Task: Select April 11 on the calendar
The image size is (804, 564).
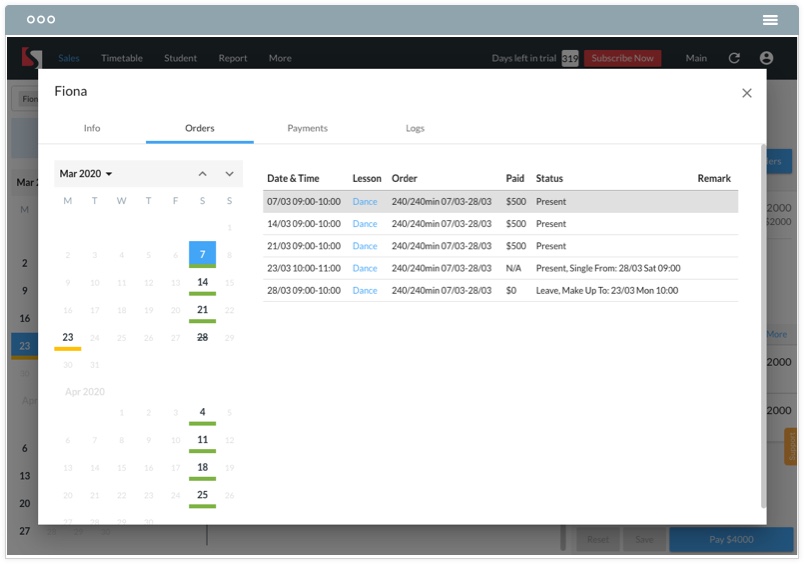Action: point(202,440)
